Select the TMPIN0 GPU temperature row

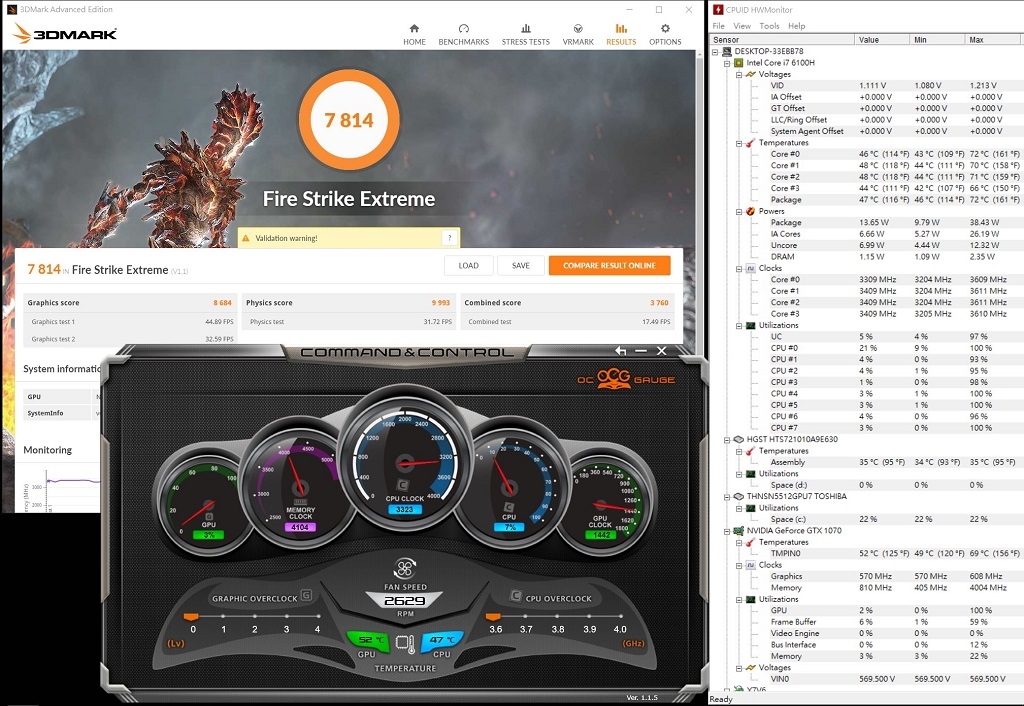click(895, 553)
